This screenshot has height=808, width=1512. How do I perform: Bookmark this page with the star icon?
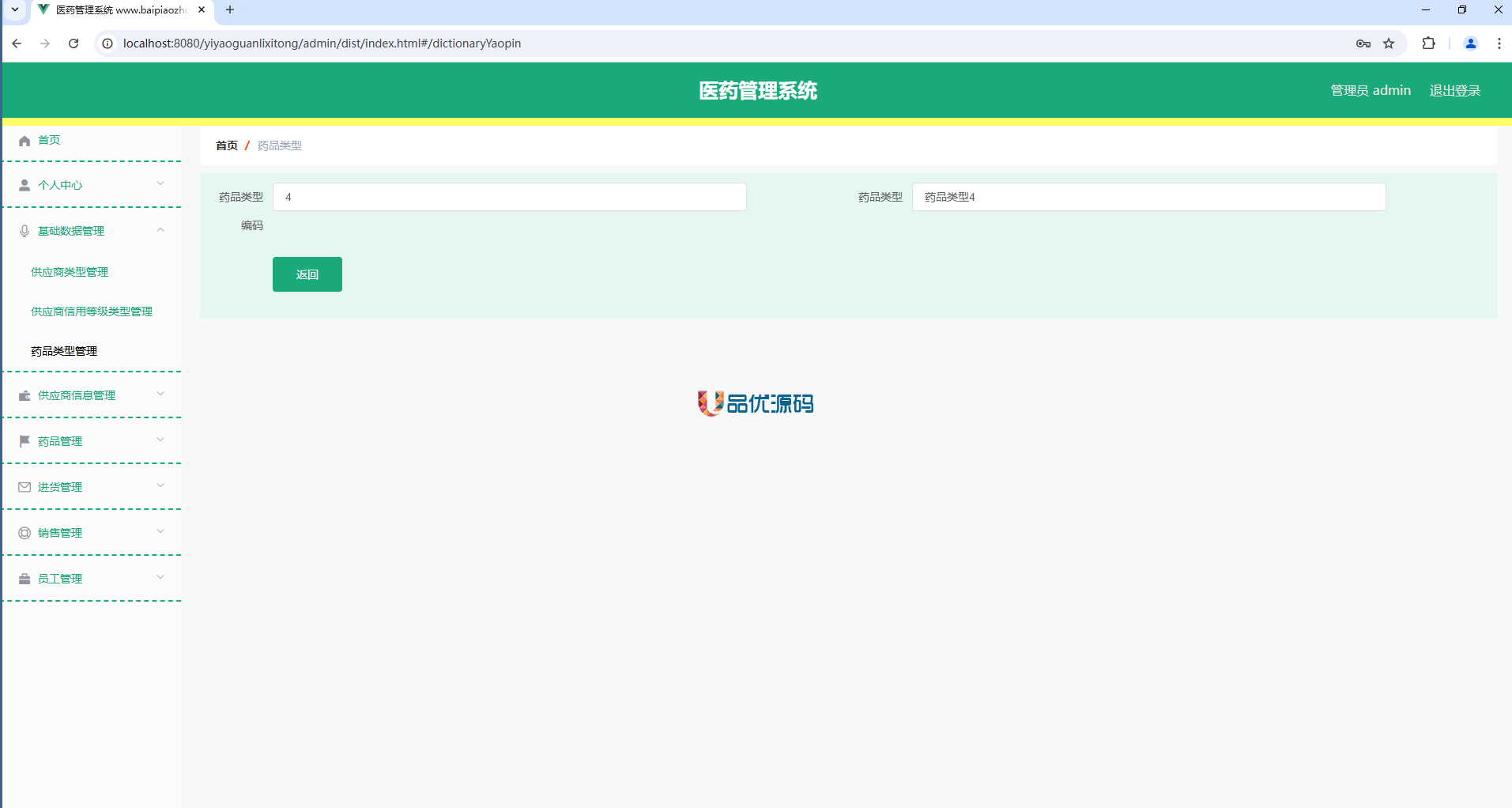click(x=1389, y=43)
